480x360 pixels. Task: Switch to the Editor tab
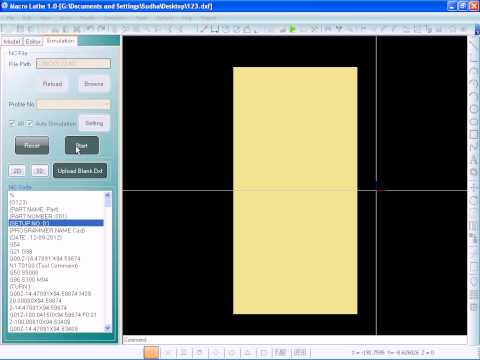33,42
